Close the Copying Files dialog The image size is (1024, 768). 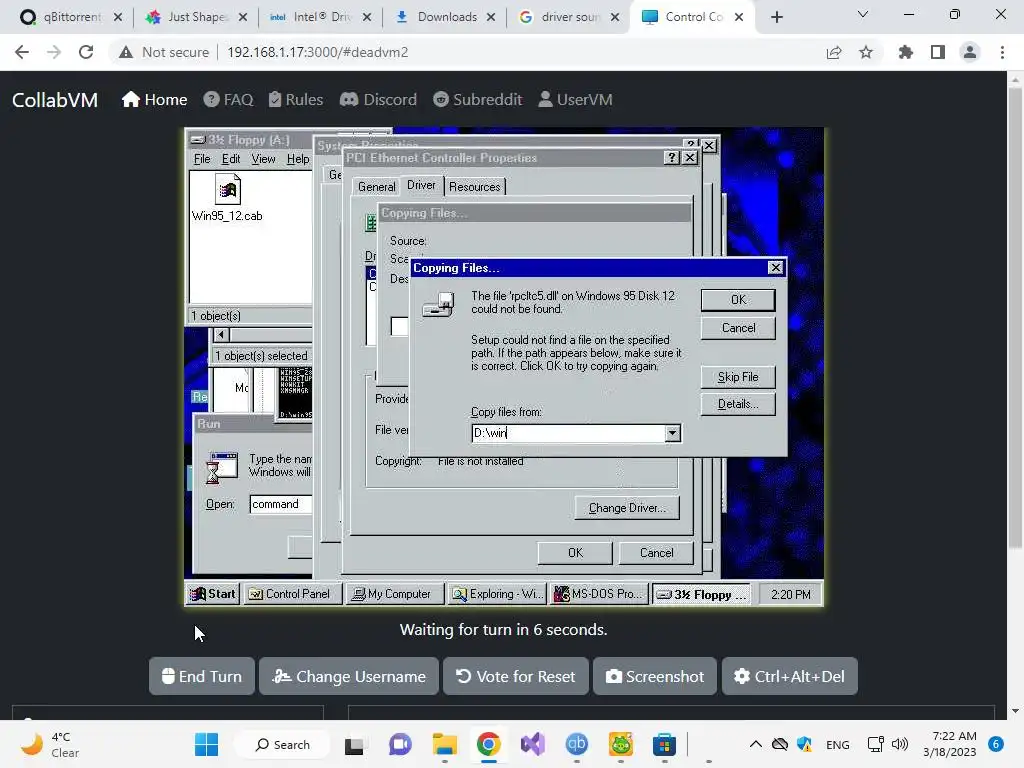click(775, 268)
